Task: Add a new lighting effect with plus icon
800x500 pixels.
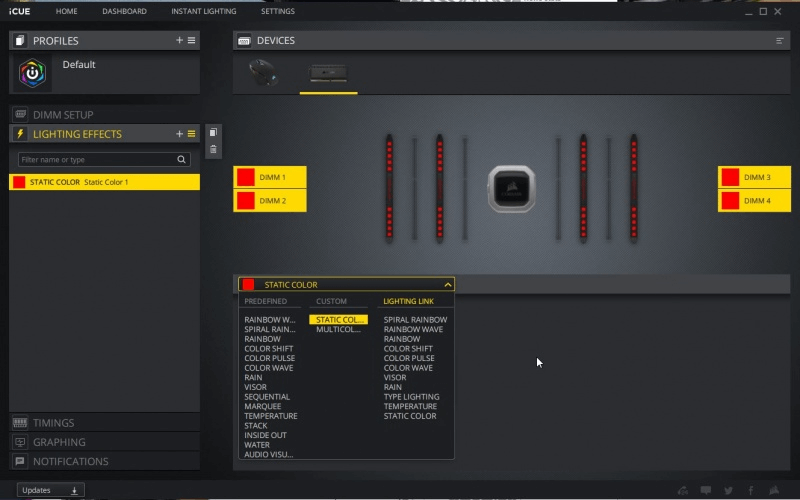Action: click(179, 134)
